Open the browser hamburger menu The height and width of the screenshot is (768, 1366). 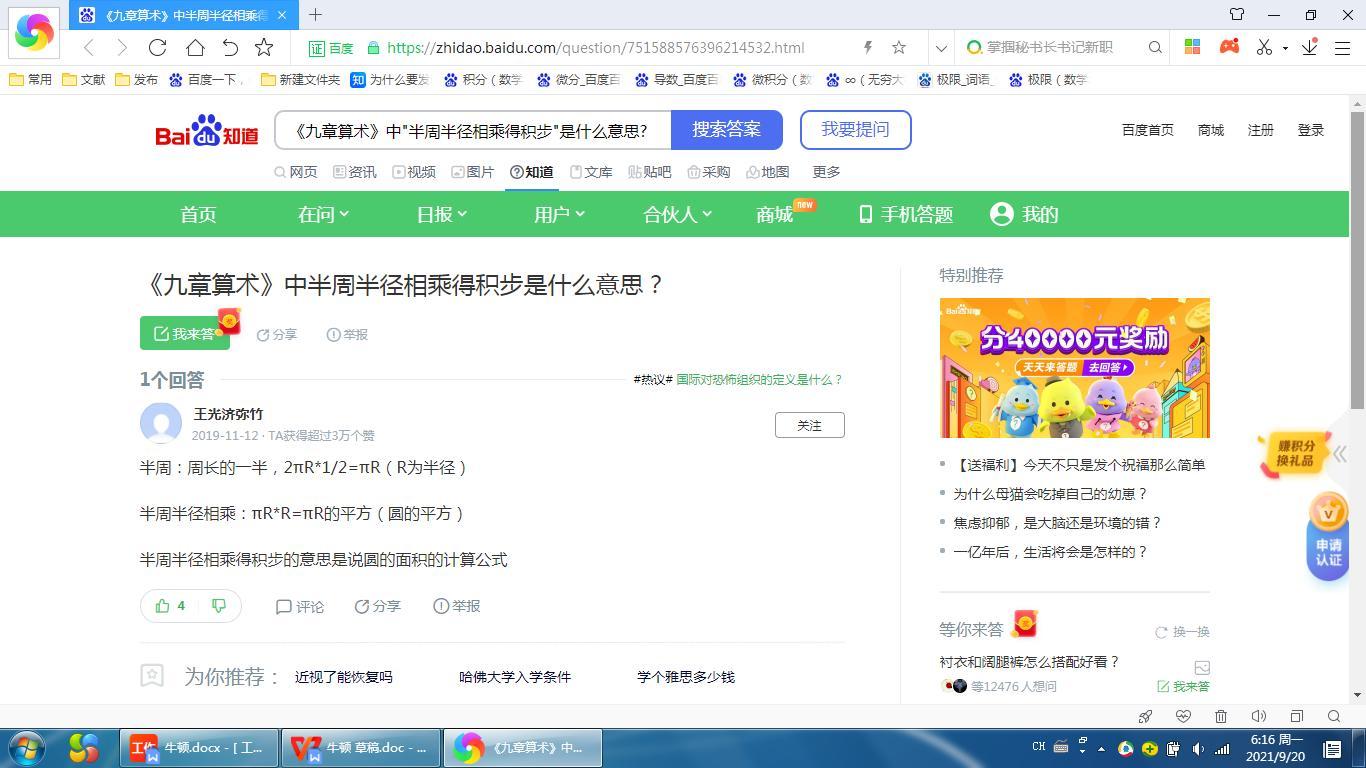click(1341, 47)
